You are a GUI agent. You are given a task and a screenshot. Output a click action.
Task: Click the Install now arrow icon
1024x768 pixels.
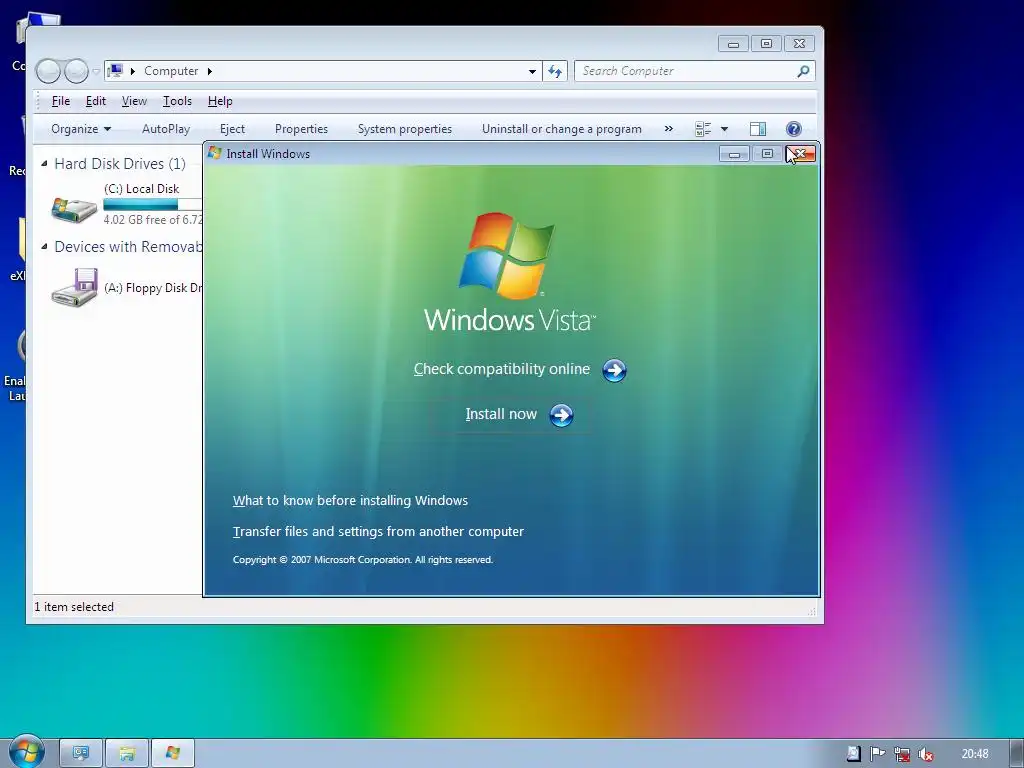561,415
